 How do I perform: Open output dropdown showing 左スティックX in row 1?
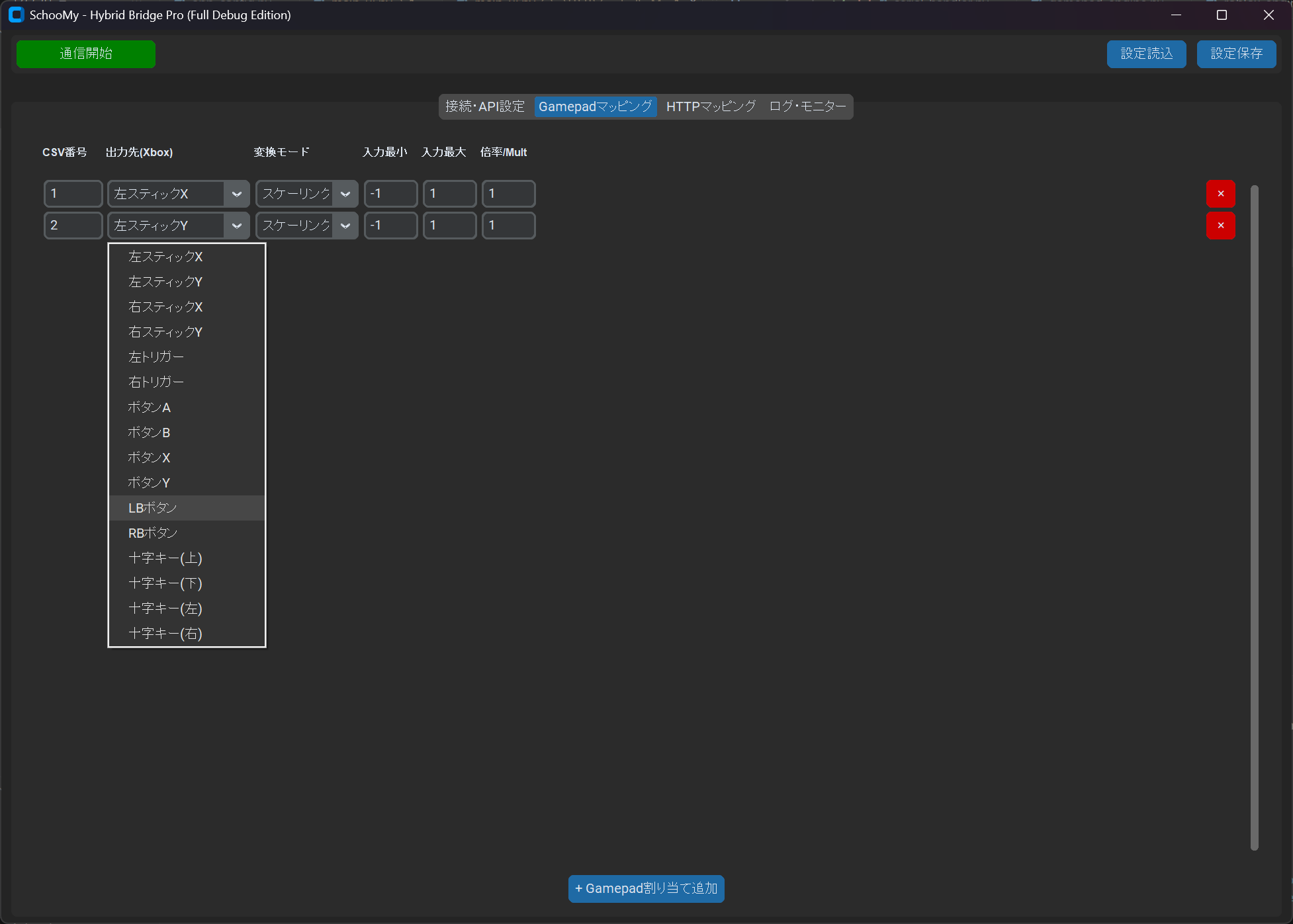[179, 194]
